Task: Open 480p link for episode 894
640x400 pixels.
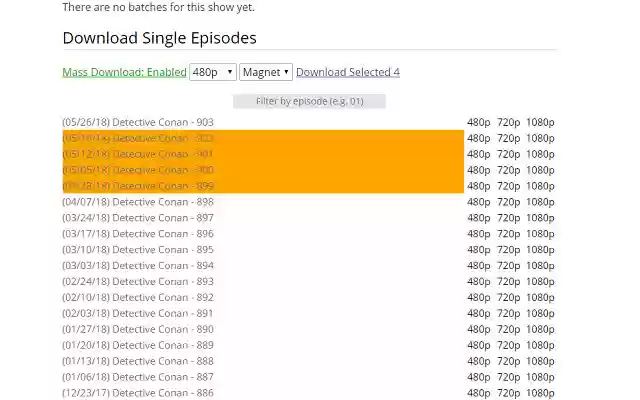Action: [478, 266]
